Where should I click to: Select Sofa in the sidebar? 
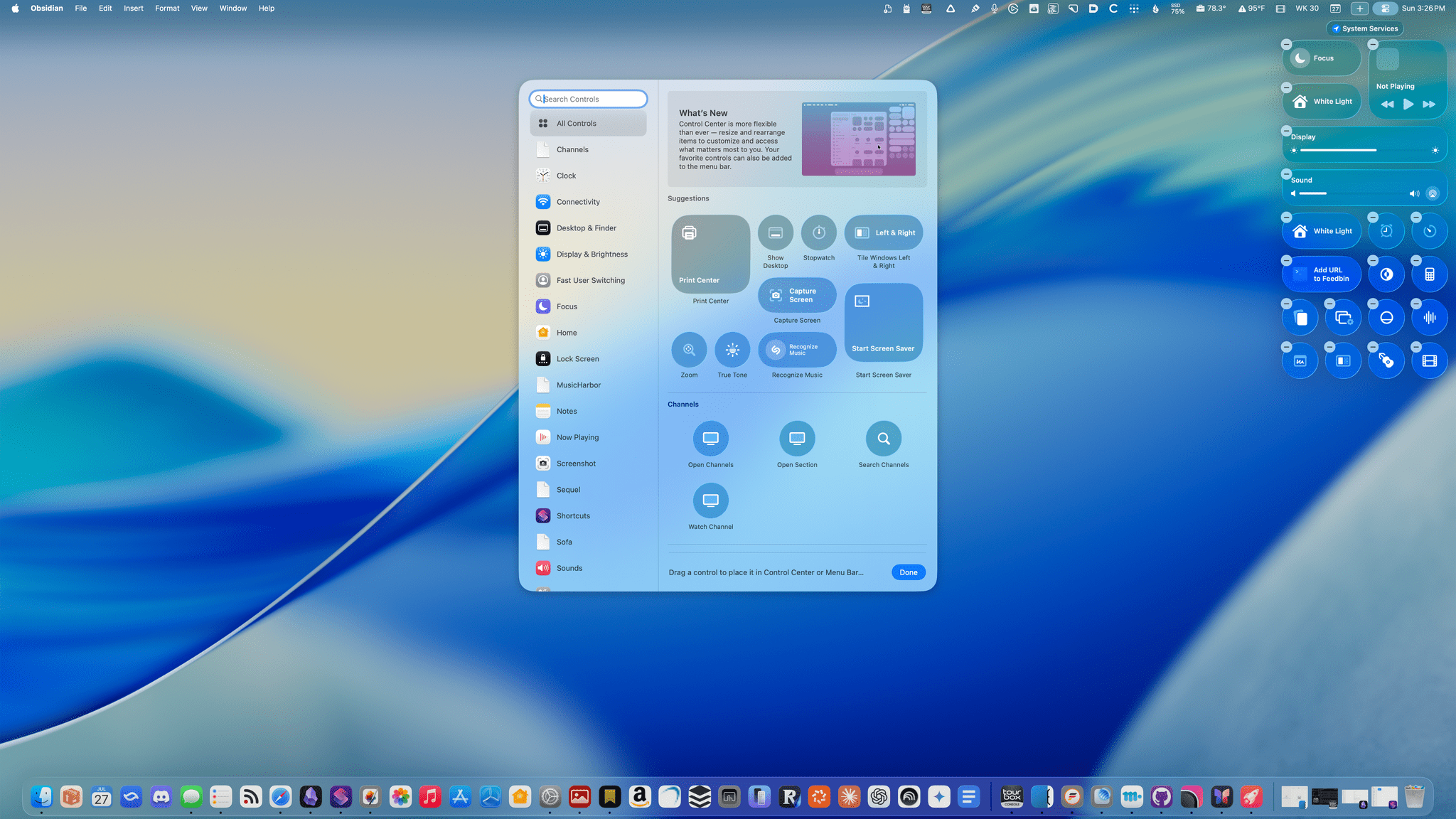(588, 542)
